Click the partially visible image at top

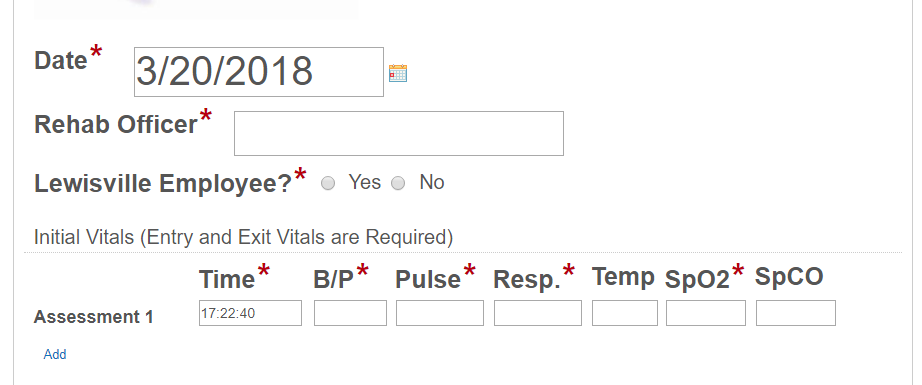click(196, 9)
